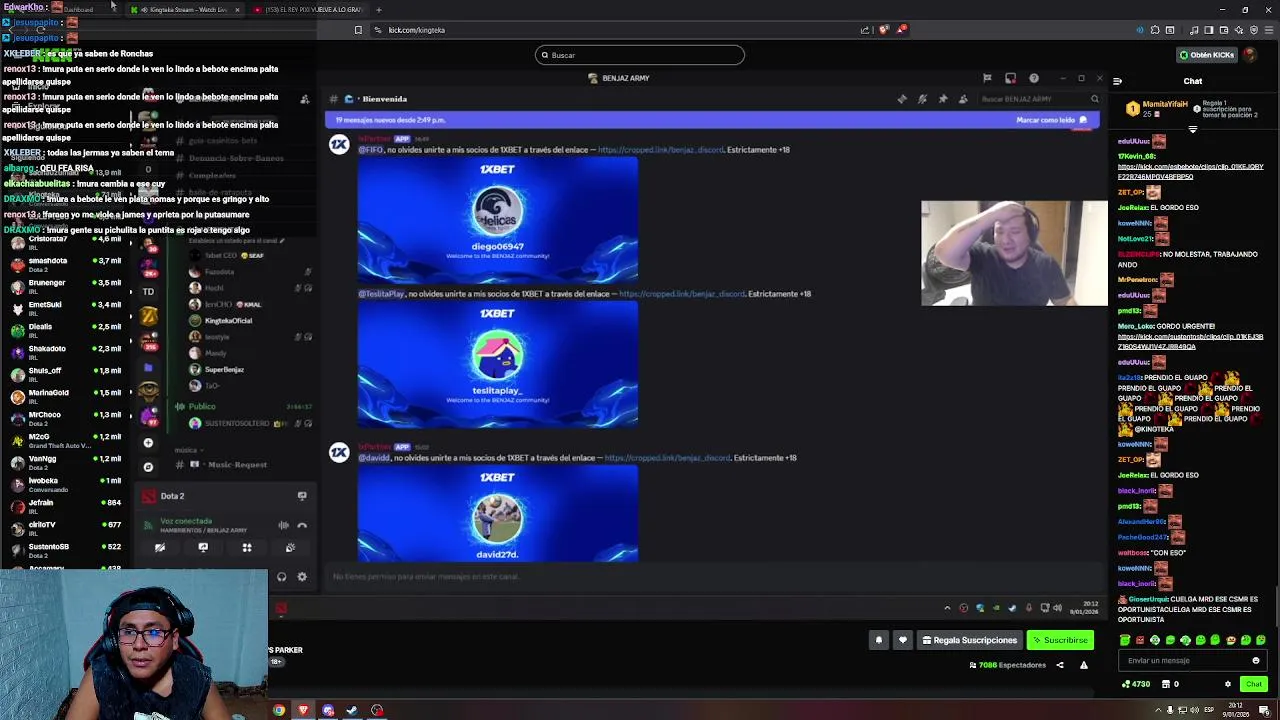Click the Brave shields icon in address bar

[x=884, y=30]
